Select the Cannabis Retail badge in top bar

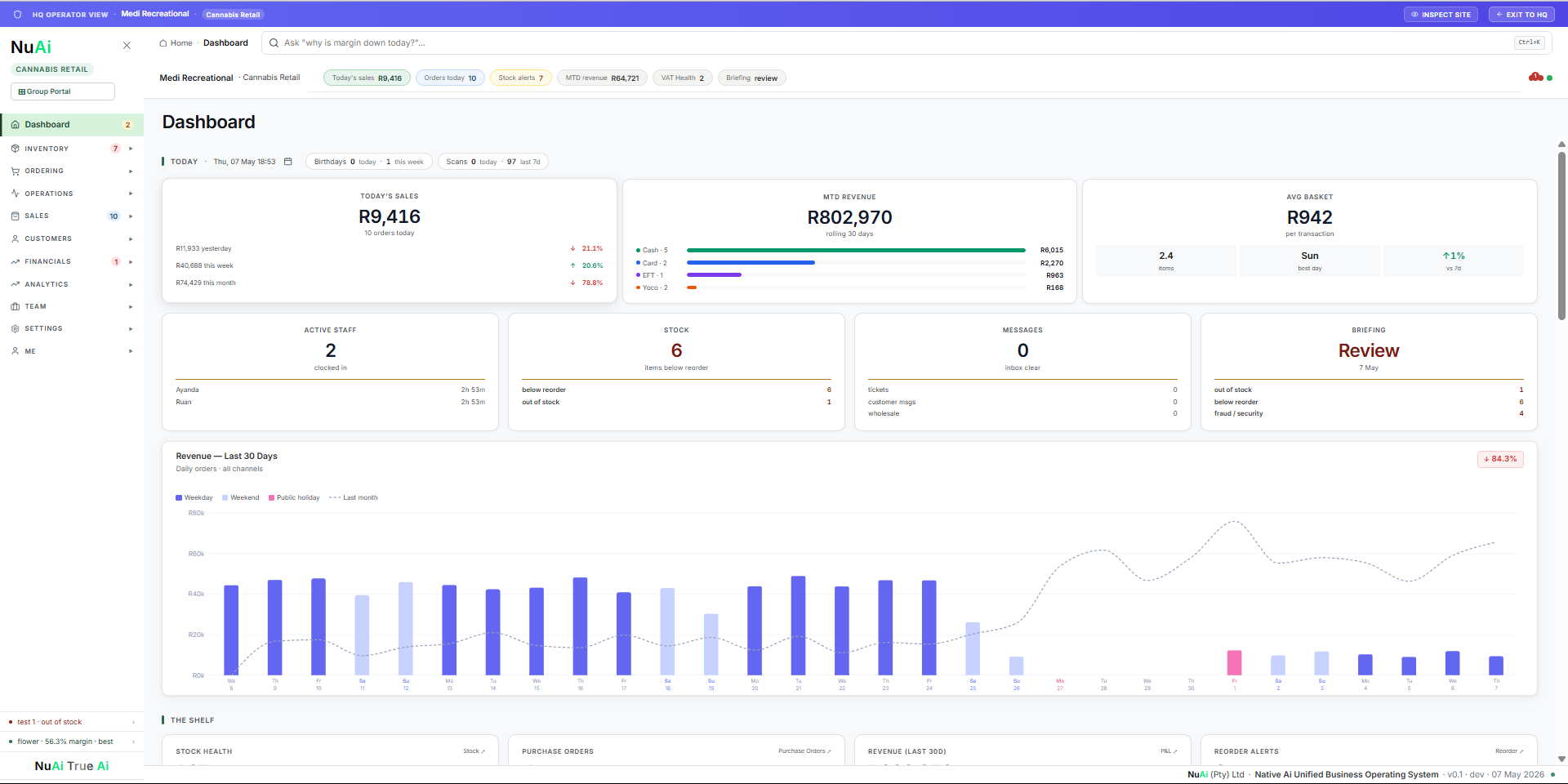[x=233, y=15]
